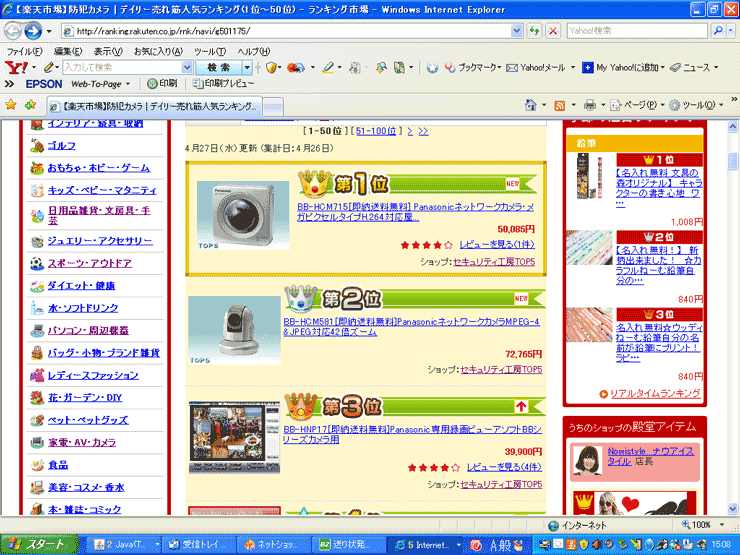Open the リアルタイムランキング link
The height and width of the screenshot is (555, 740).
click(655, 394)
